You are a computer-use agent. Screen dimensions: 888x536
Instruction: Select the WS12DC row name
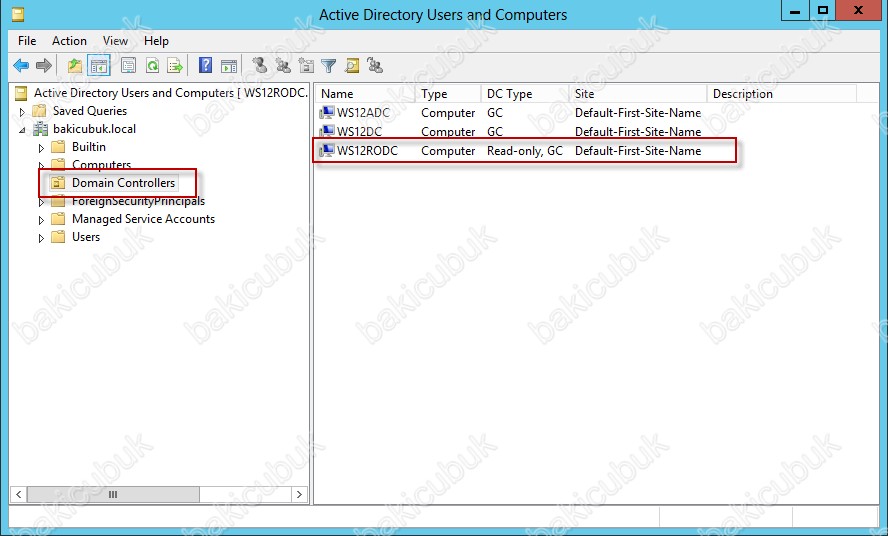pyautogui.click(x=360, y=131)
